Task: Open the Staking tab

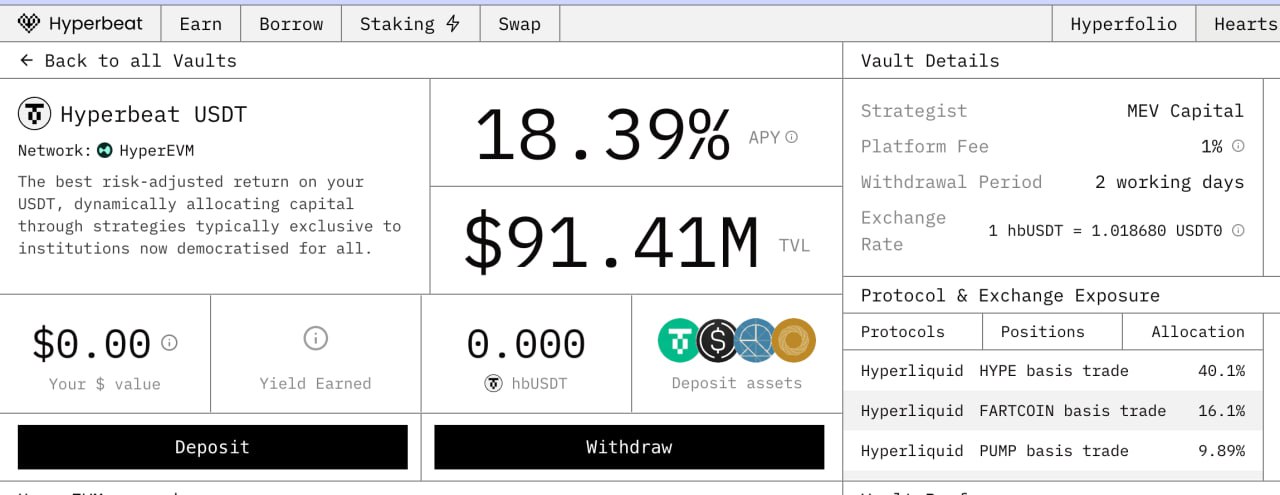Action: [410, 24]
